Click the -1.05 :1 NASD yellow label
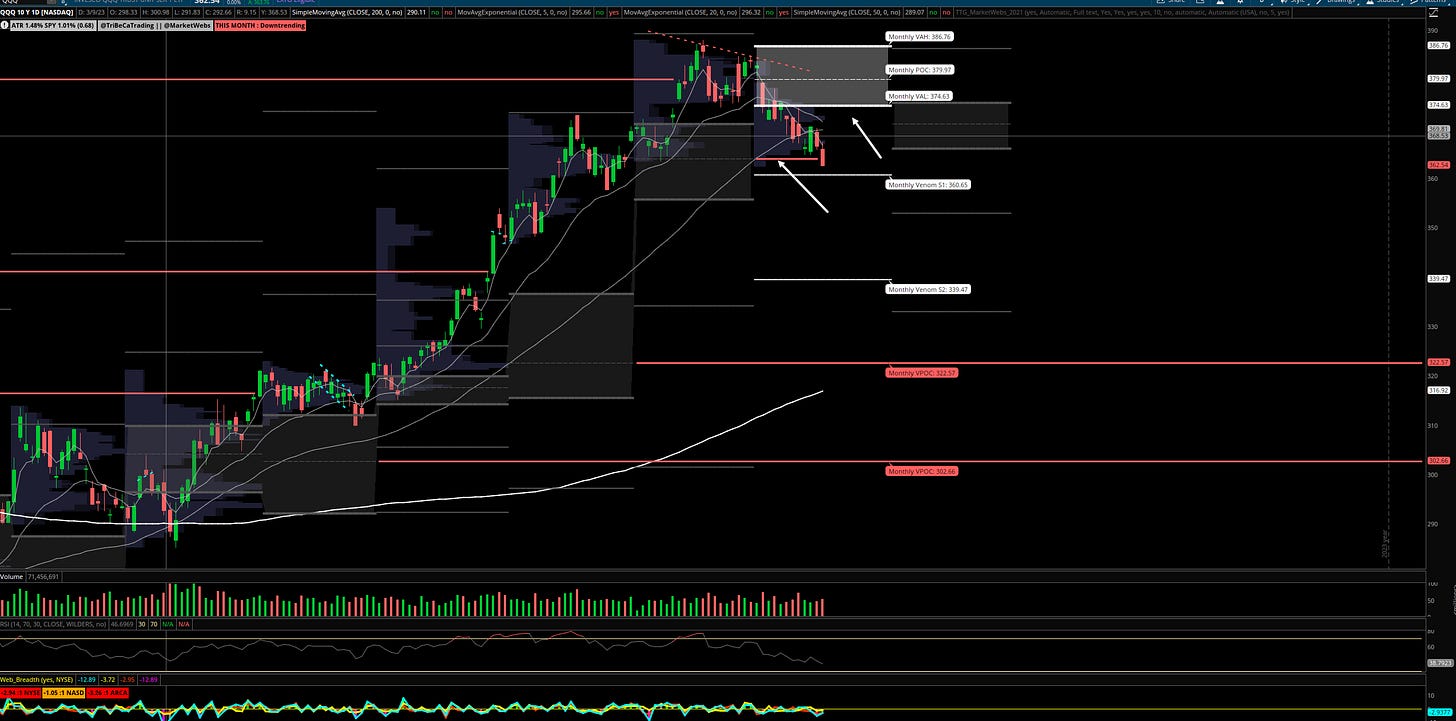Viewport: 1456px width, 721px height. coord(64,693)
